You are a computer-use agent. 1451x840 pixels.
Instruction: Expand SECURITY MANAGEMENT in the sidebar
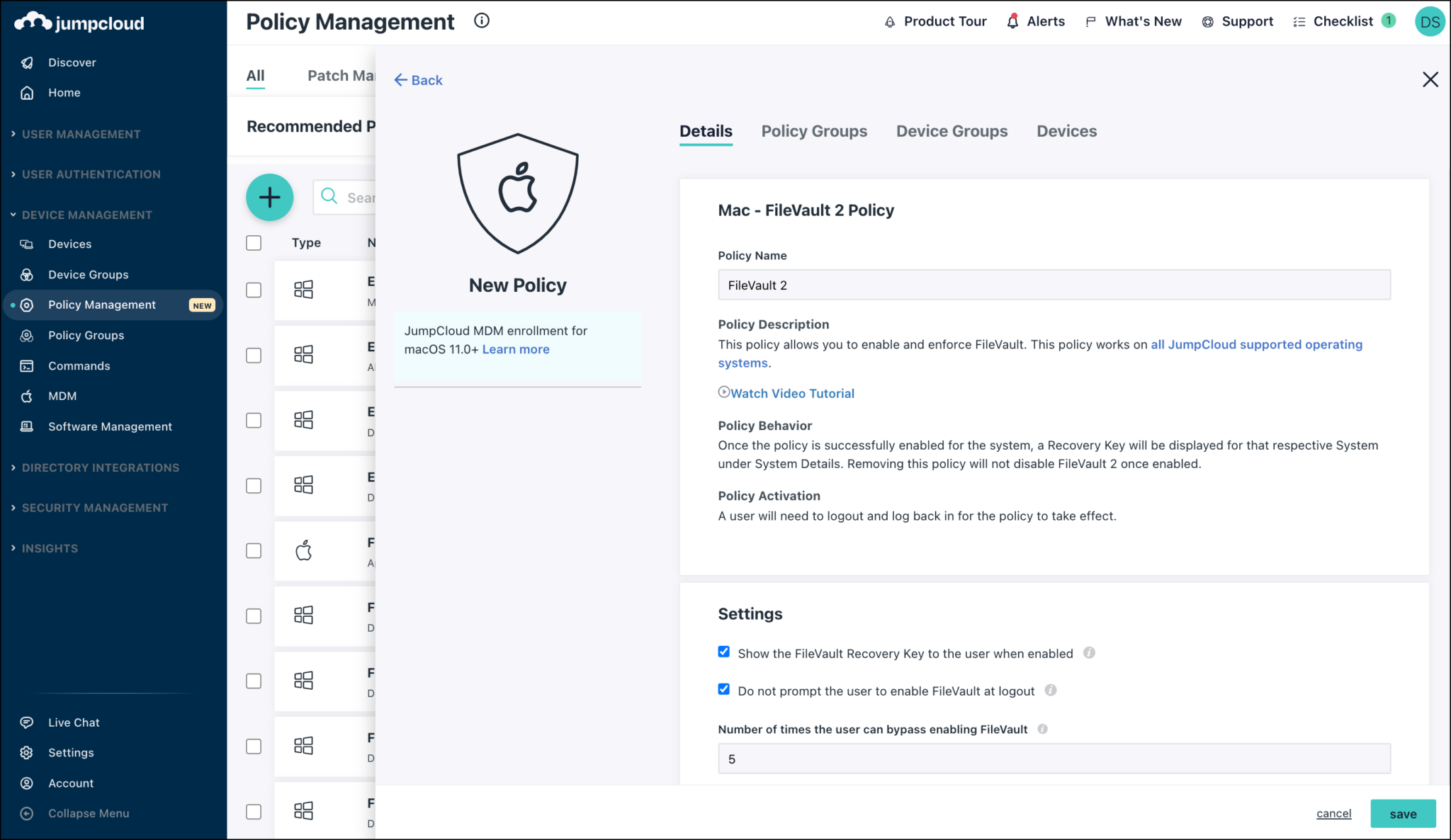point(94,507)
